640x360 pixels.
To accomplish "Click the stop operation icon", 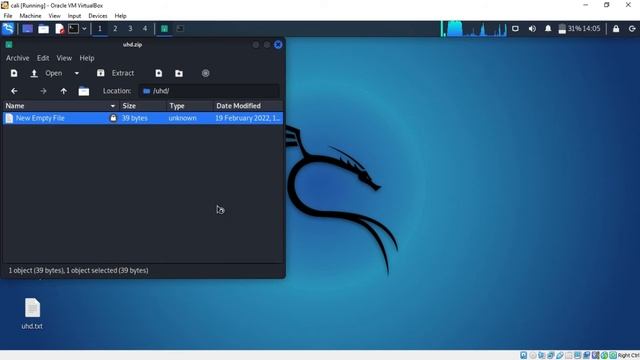I will (205, 73).
